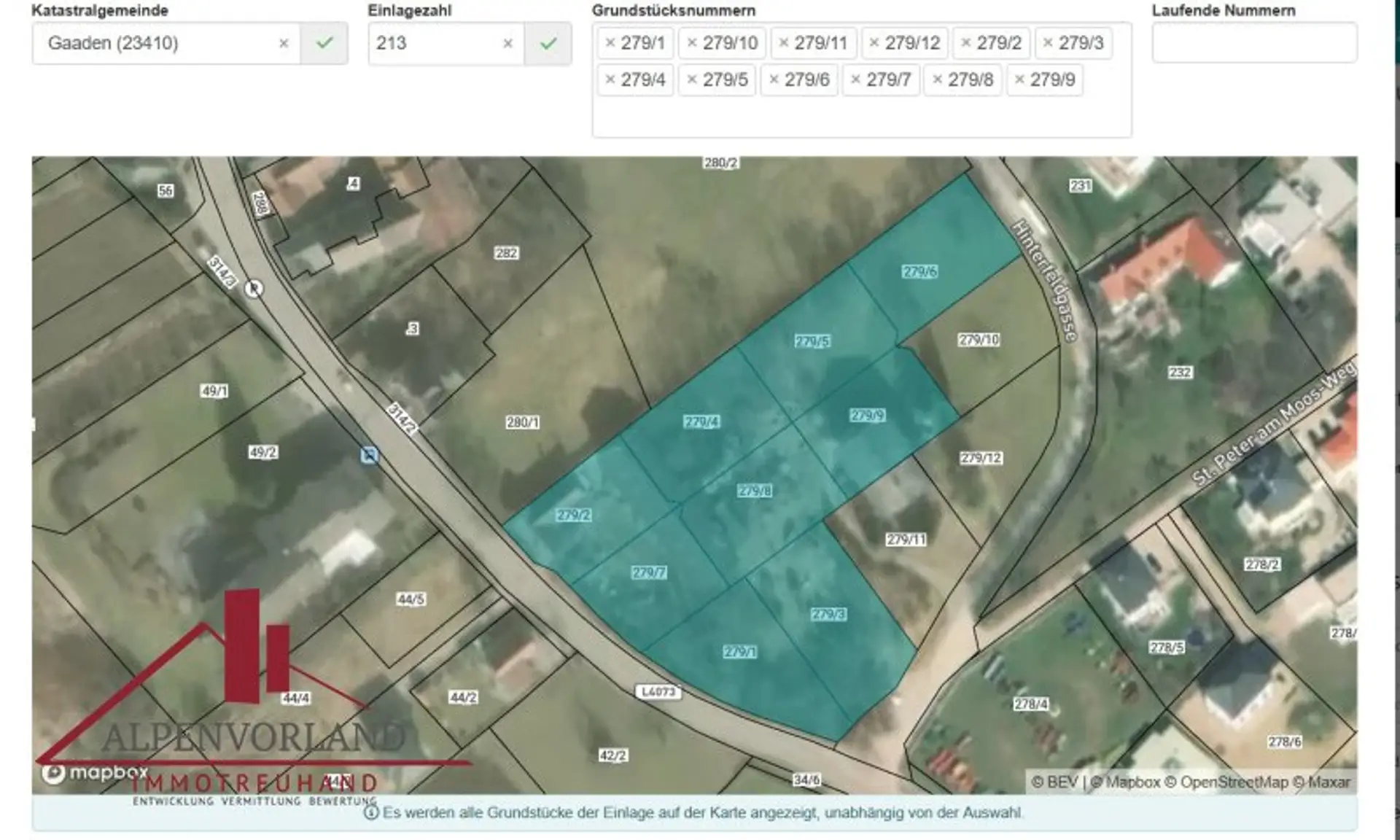Clear the Einlagezahl 213 value

(x=507, y=44)
